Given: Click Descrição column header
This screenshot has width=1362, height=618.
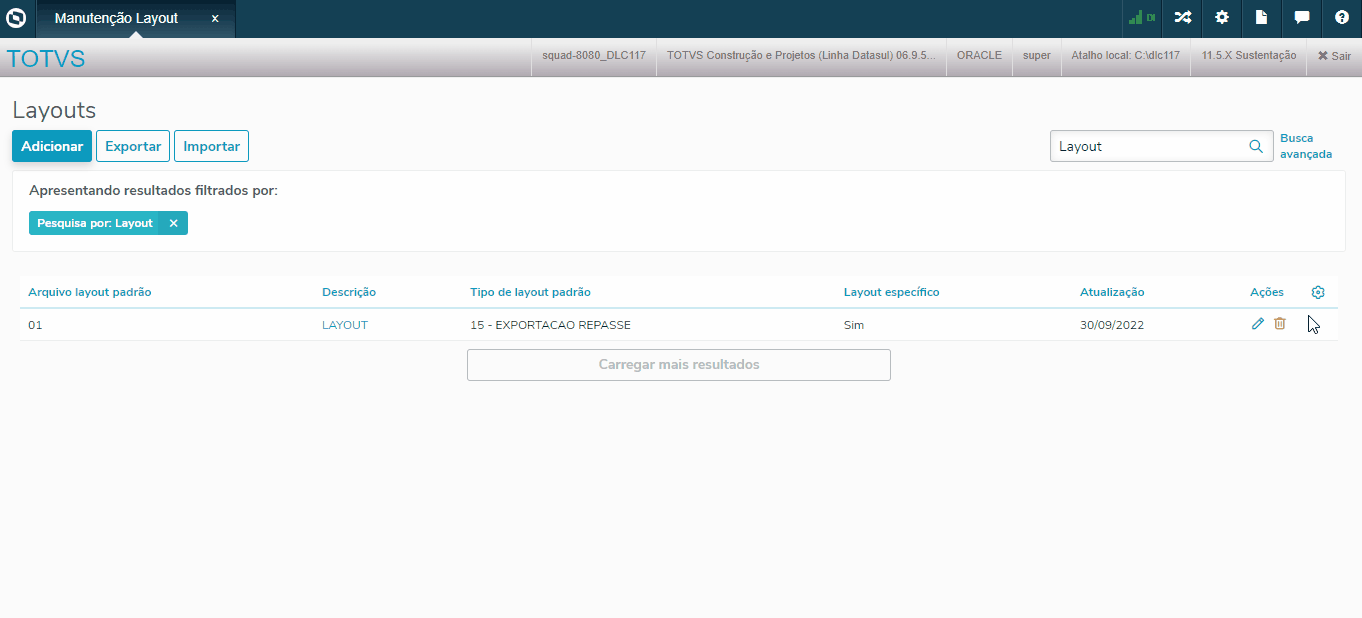Looking at the screenshot, I should (349, 292).
